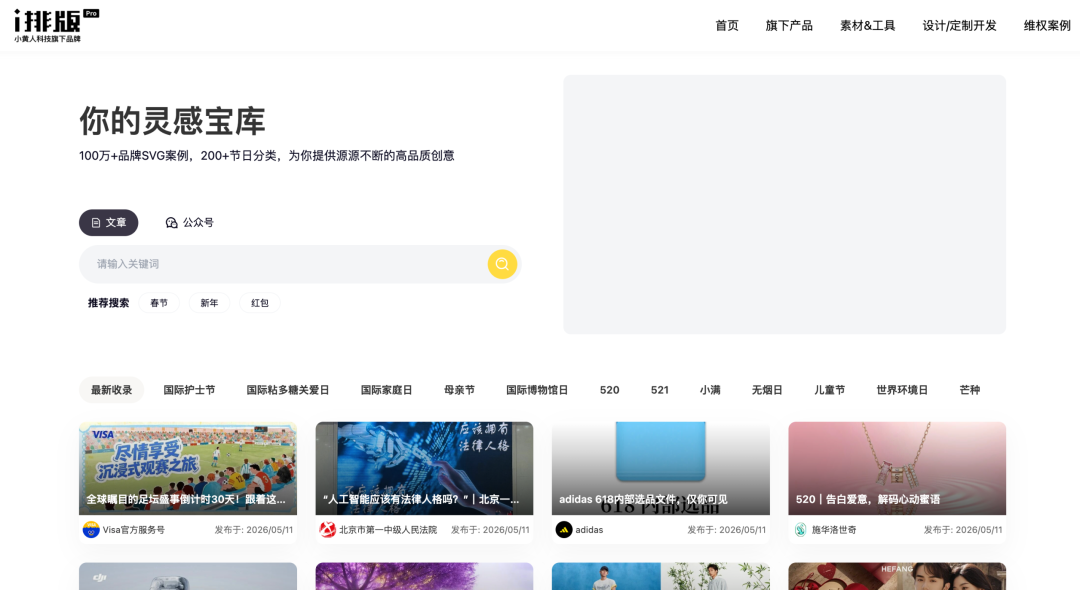Click the yellow search magnifier button

point(502,264)
